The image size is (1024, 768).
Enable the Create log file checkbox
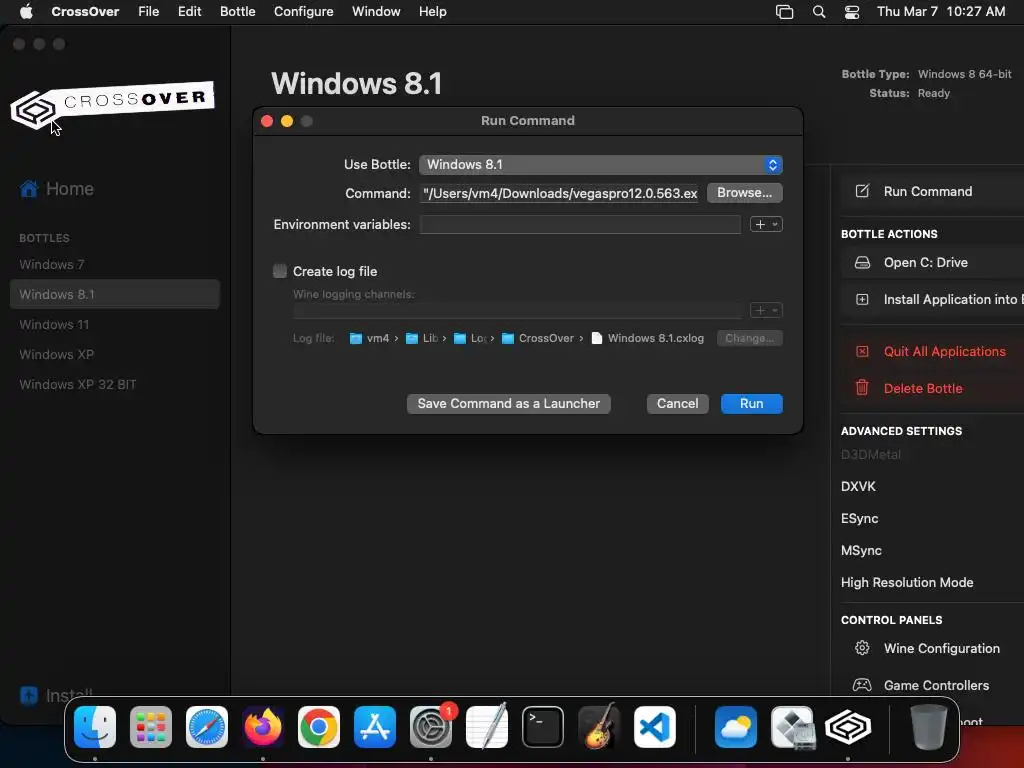coord(280,271)
